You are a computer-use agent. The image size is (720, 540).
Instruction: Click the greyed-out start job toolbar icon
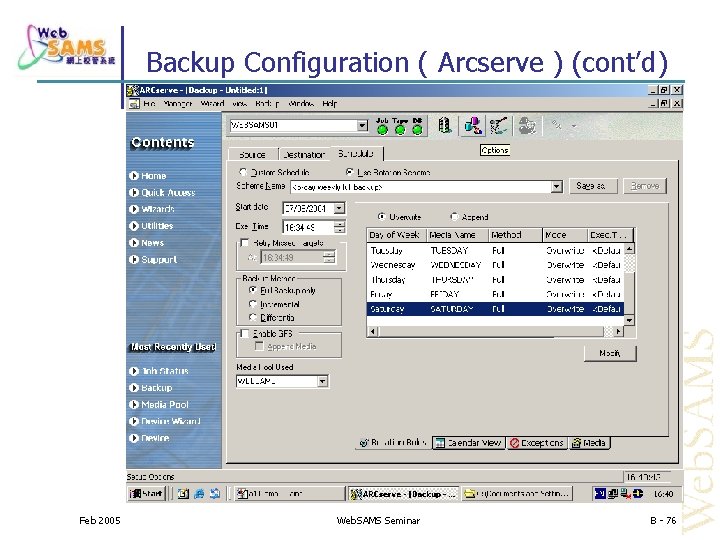[x=527, y=125]
